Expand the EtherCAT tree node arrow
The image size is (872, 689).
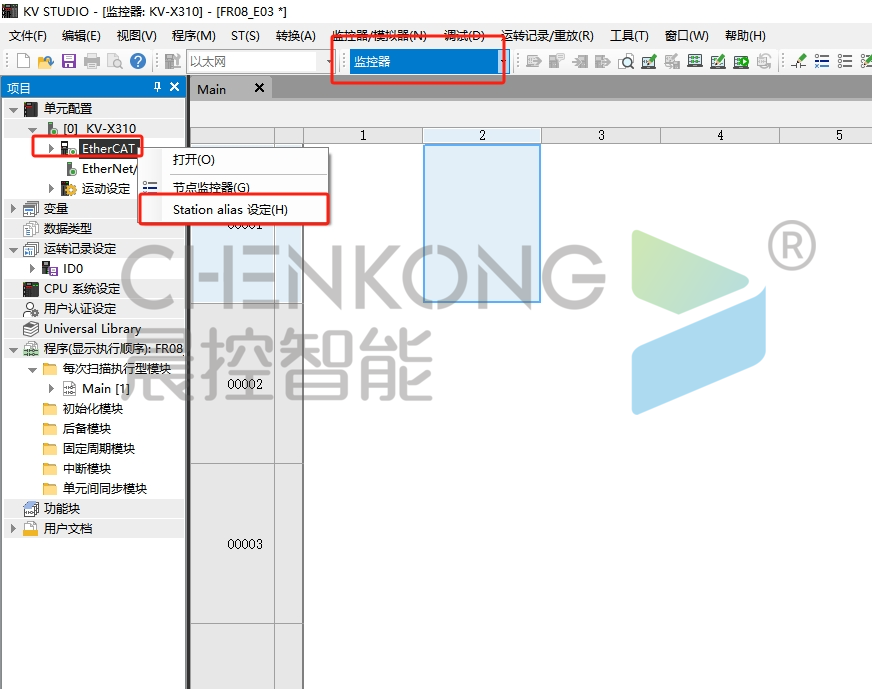point(51,148)
